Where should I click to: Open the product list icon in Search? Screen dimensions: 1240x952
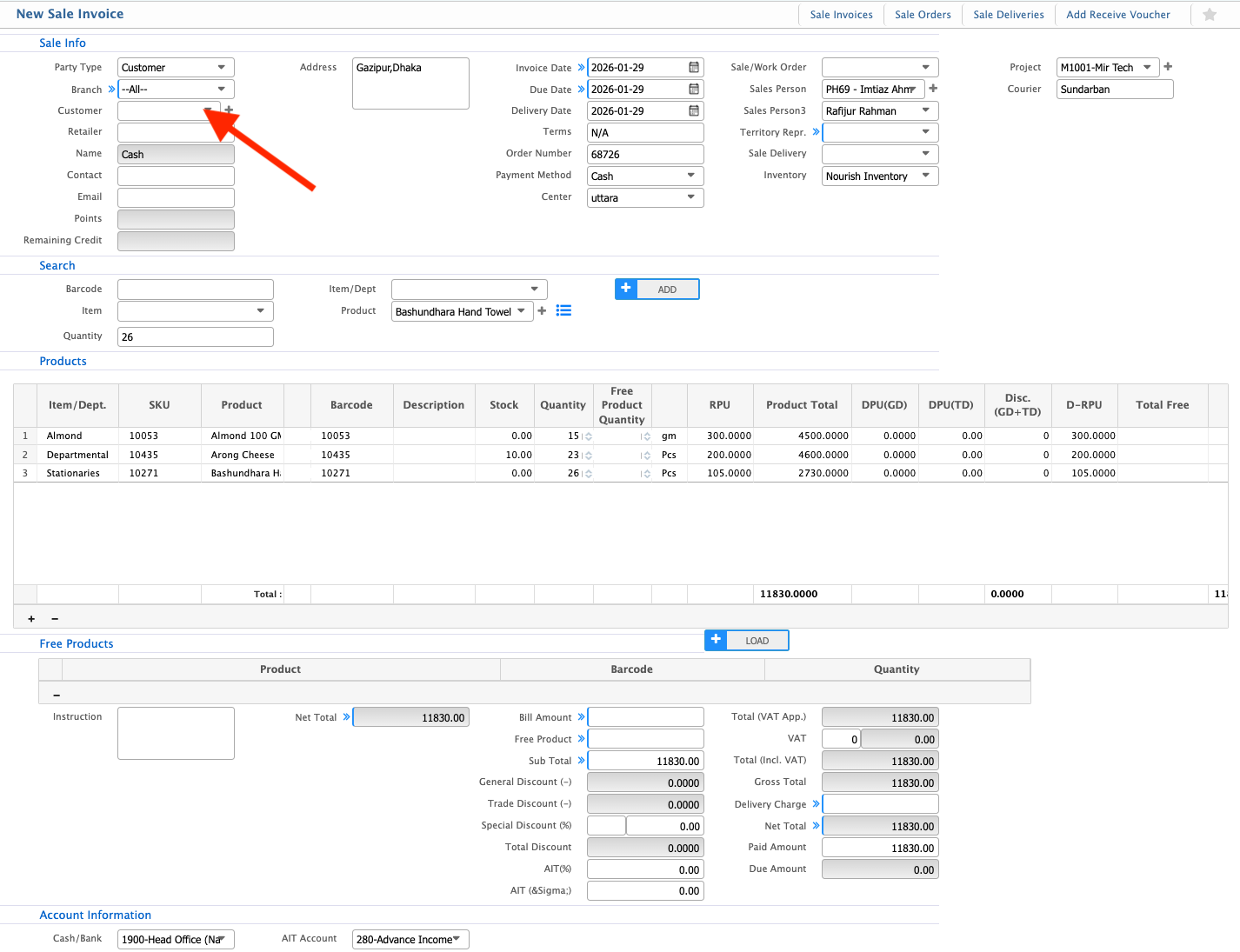(x=563, y=311)
